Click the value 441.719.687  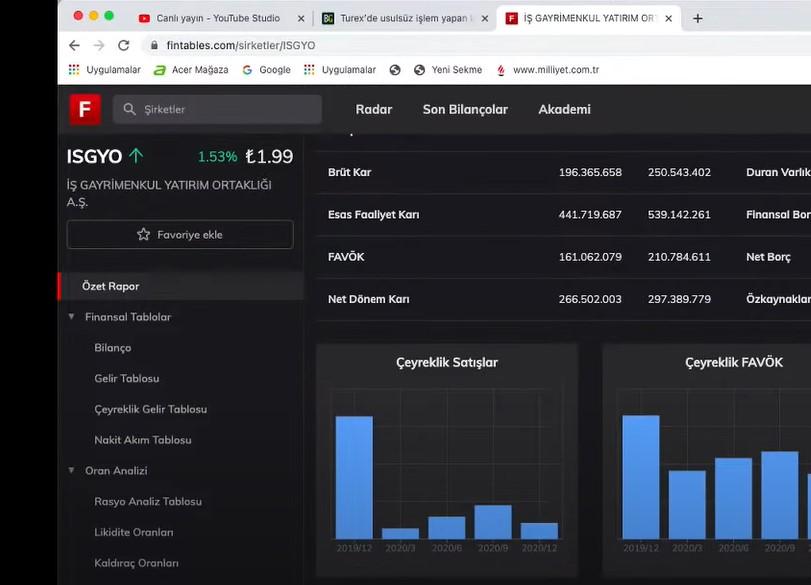590,215
